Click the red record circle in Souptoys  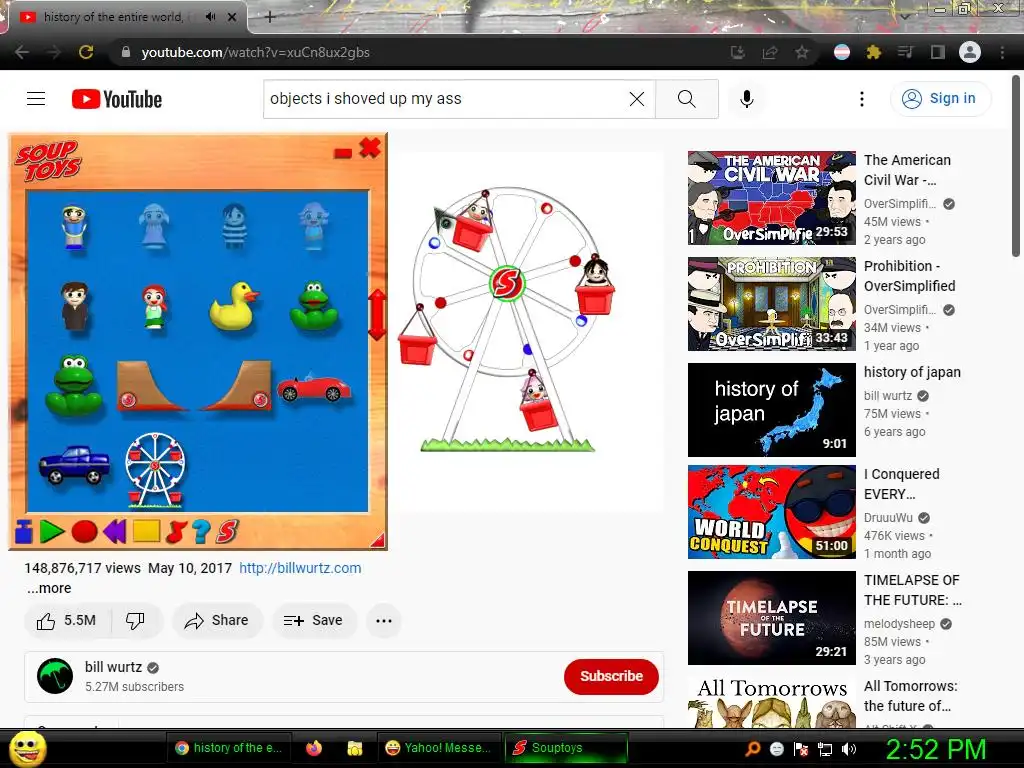tap(84, 532)
